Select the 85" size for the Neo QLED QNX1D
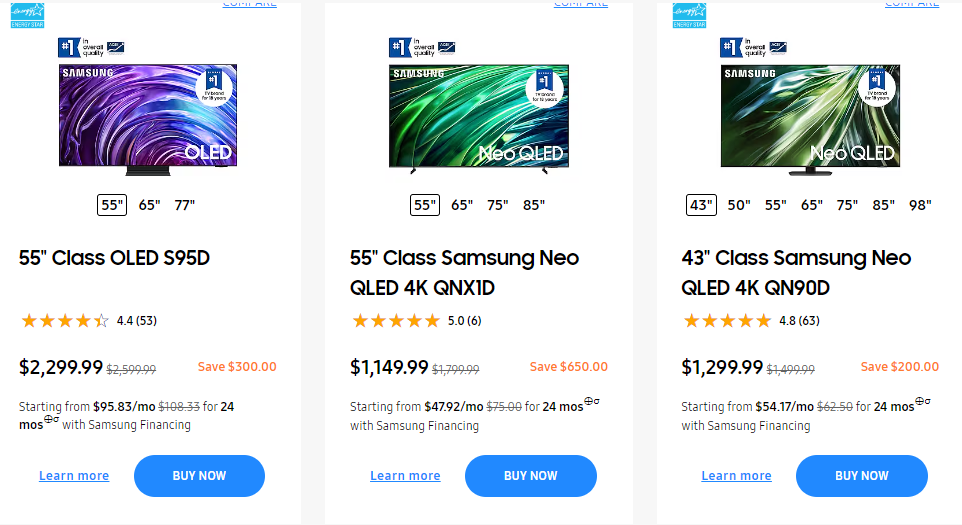 [x=533, y=205]
